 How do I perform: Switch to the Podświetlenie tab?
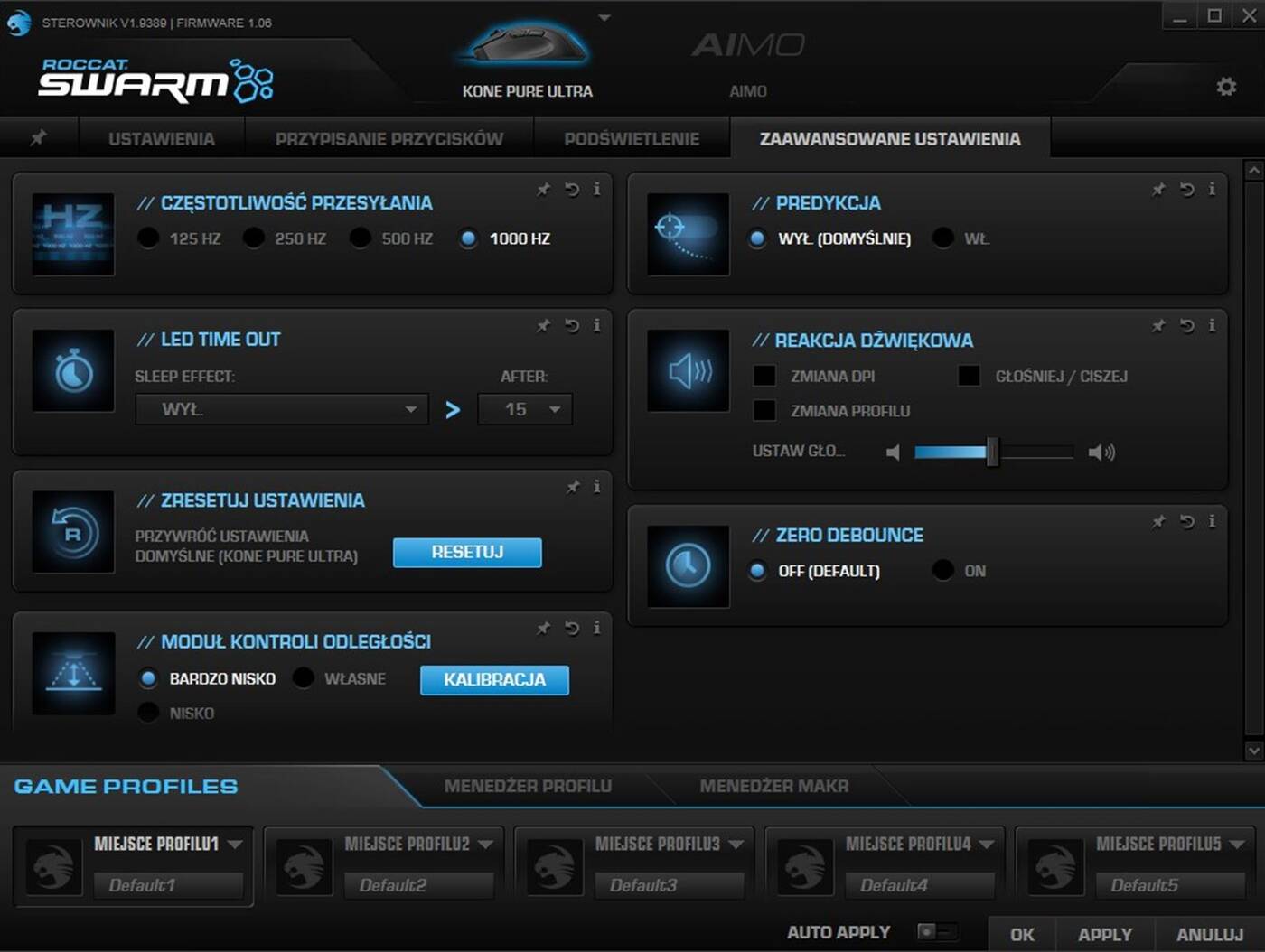(632, 138)
